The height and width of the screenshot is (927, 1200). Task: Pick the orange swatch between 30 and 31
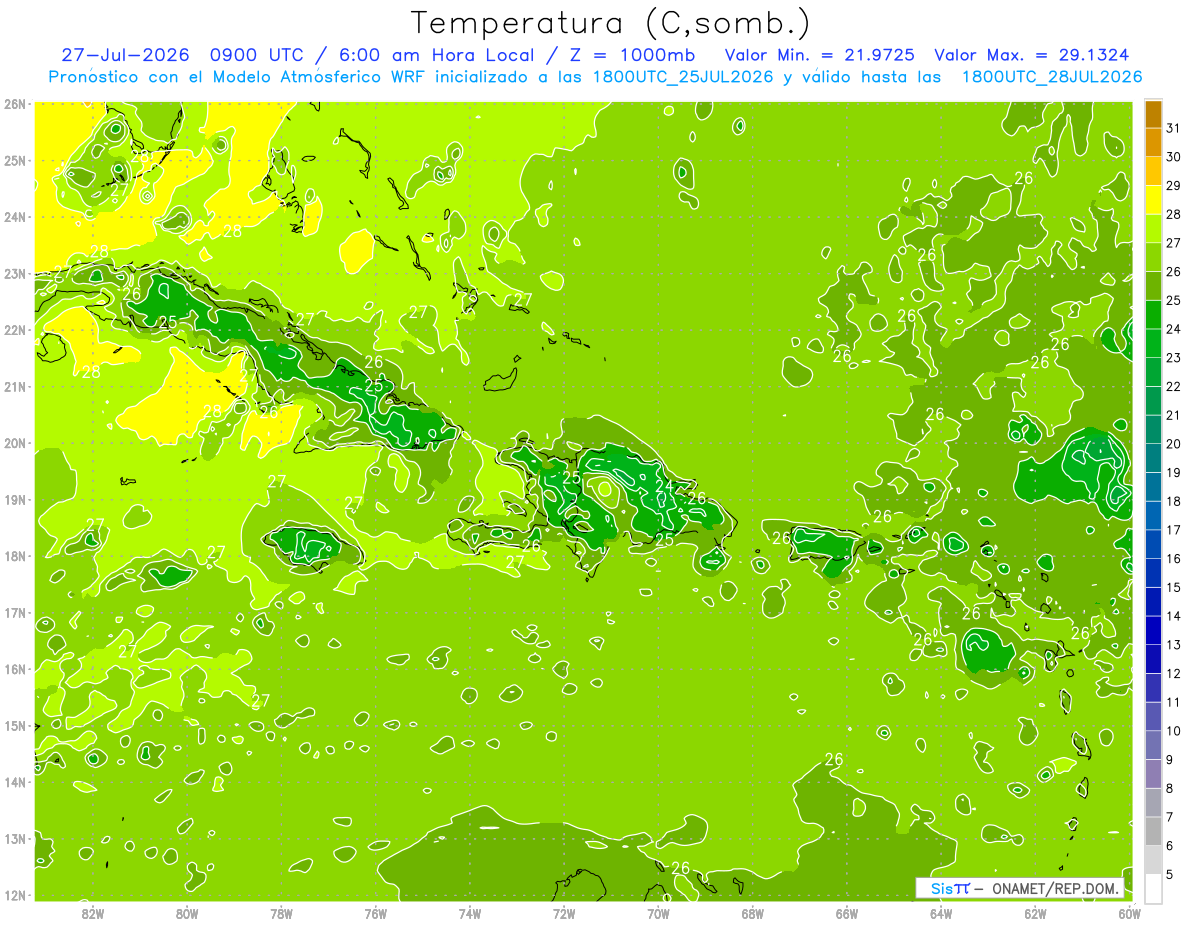click(1153, 143)
